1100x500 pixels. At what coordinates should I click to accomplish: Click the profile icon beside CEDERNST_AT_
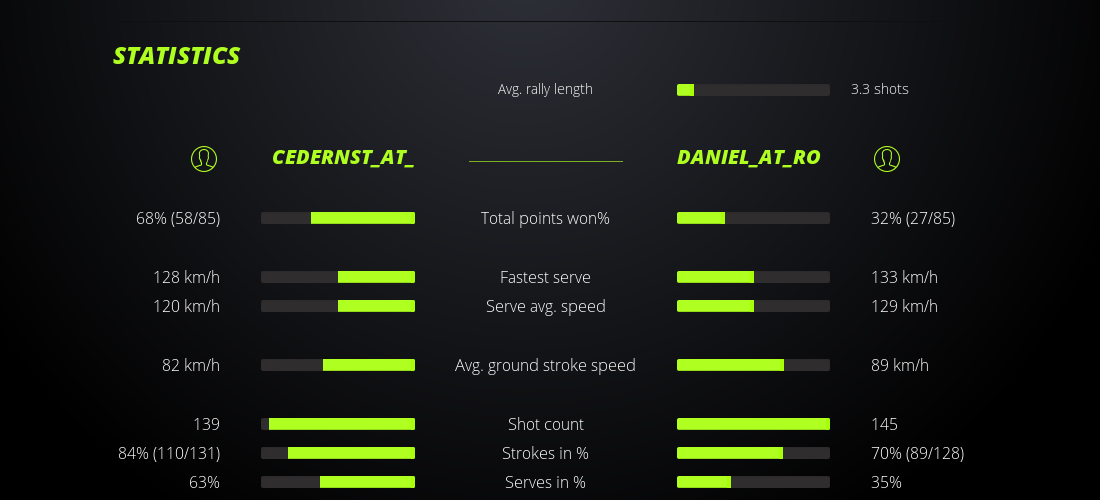[x=204, y=158]
